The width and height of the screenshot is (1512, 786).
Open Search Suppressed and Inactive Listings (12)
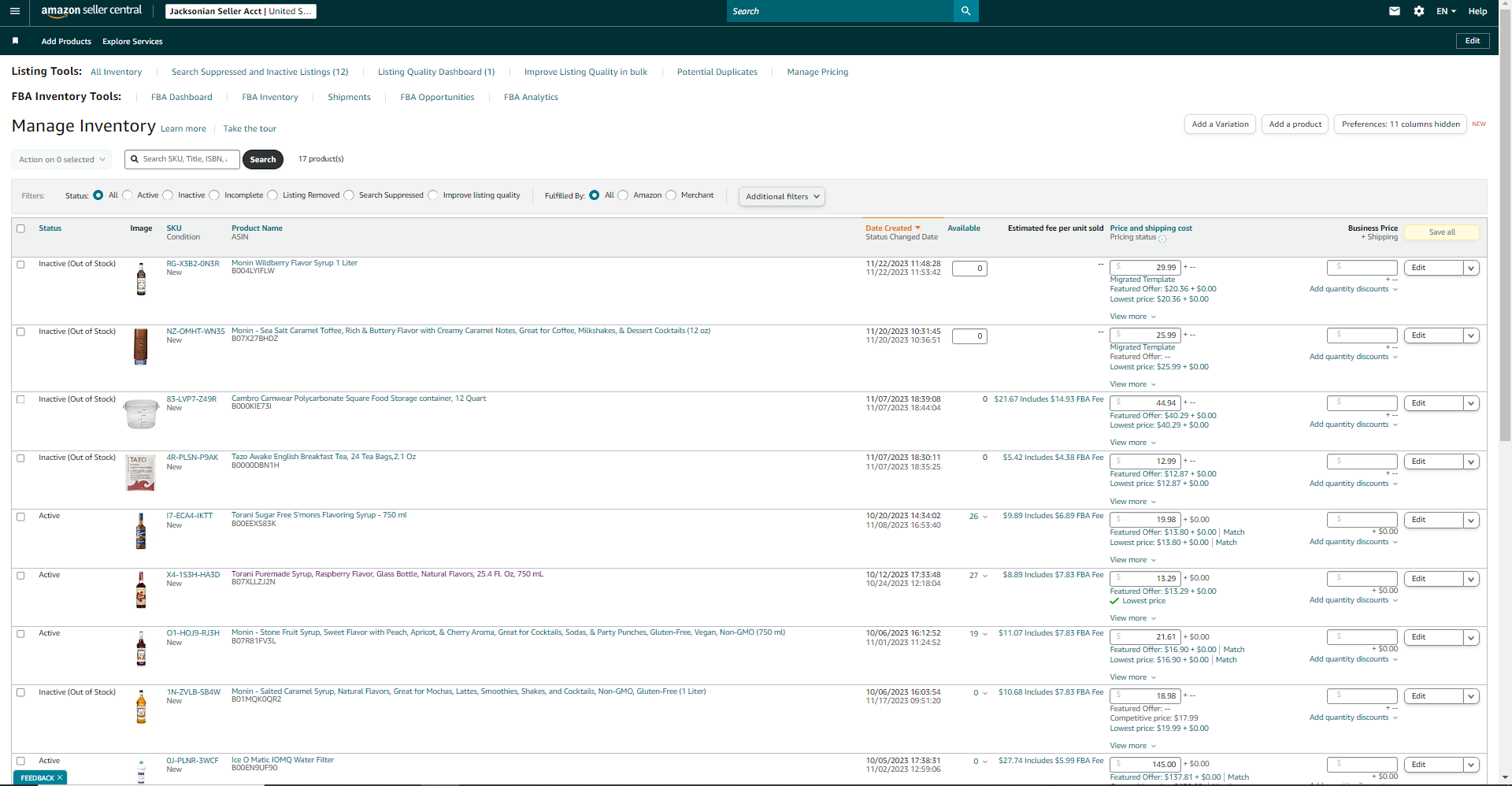260,72
